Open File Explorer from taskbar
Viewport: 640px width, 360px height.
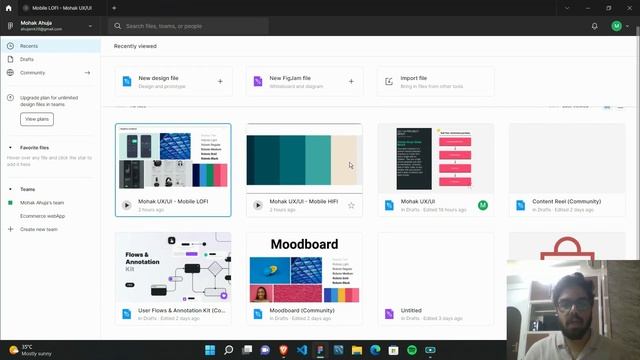pyautogui.click(x=357, y=350)
